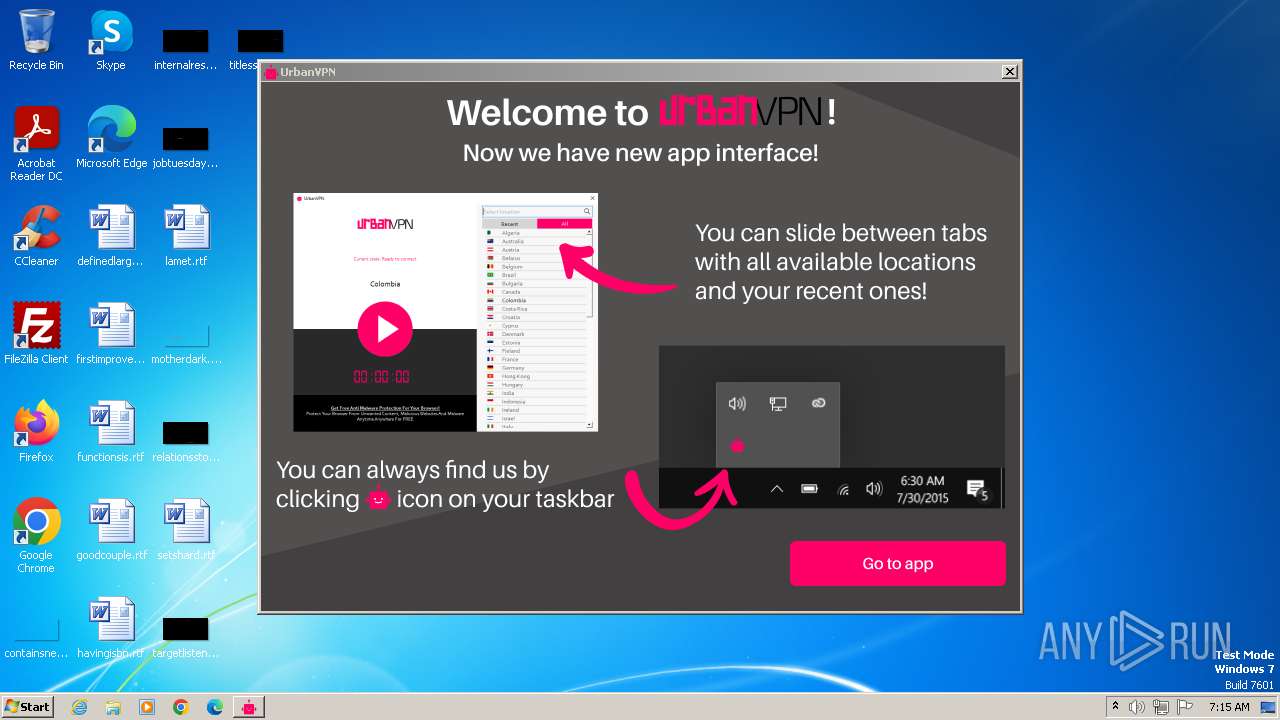Screen dimensions: 1280x720
Task: Select Microsoft Edge desktop shortcut
Action: (111, 138)
